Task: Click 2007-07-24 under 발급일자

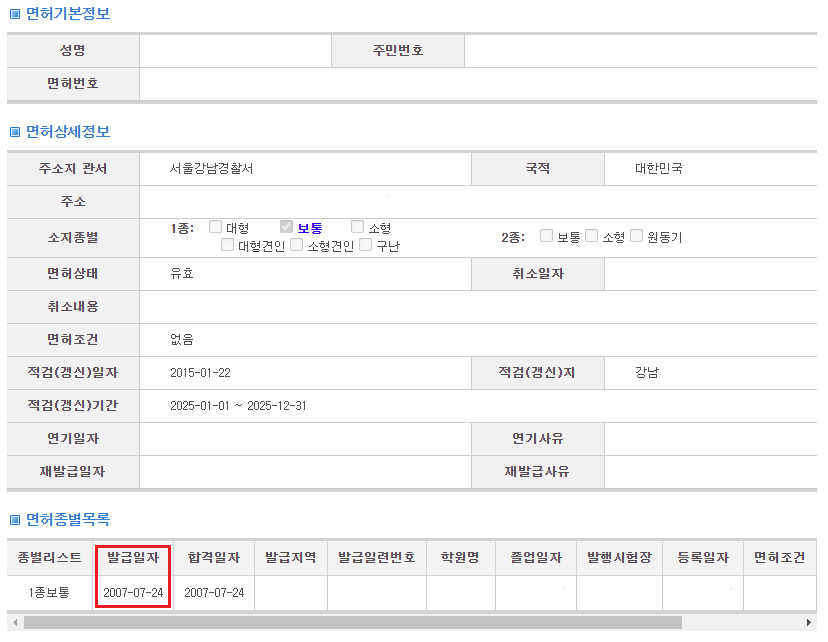Action: click(x=133, y=593)
